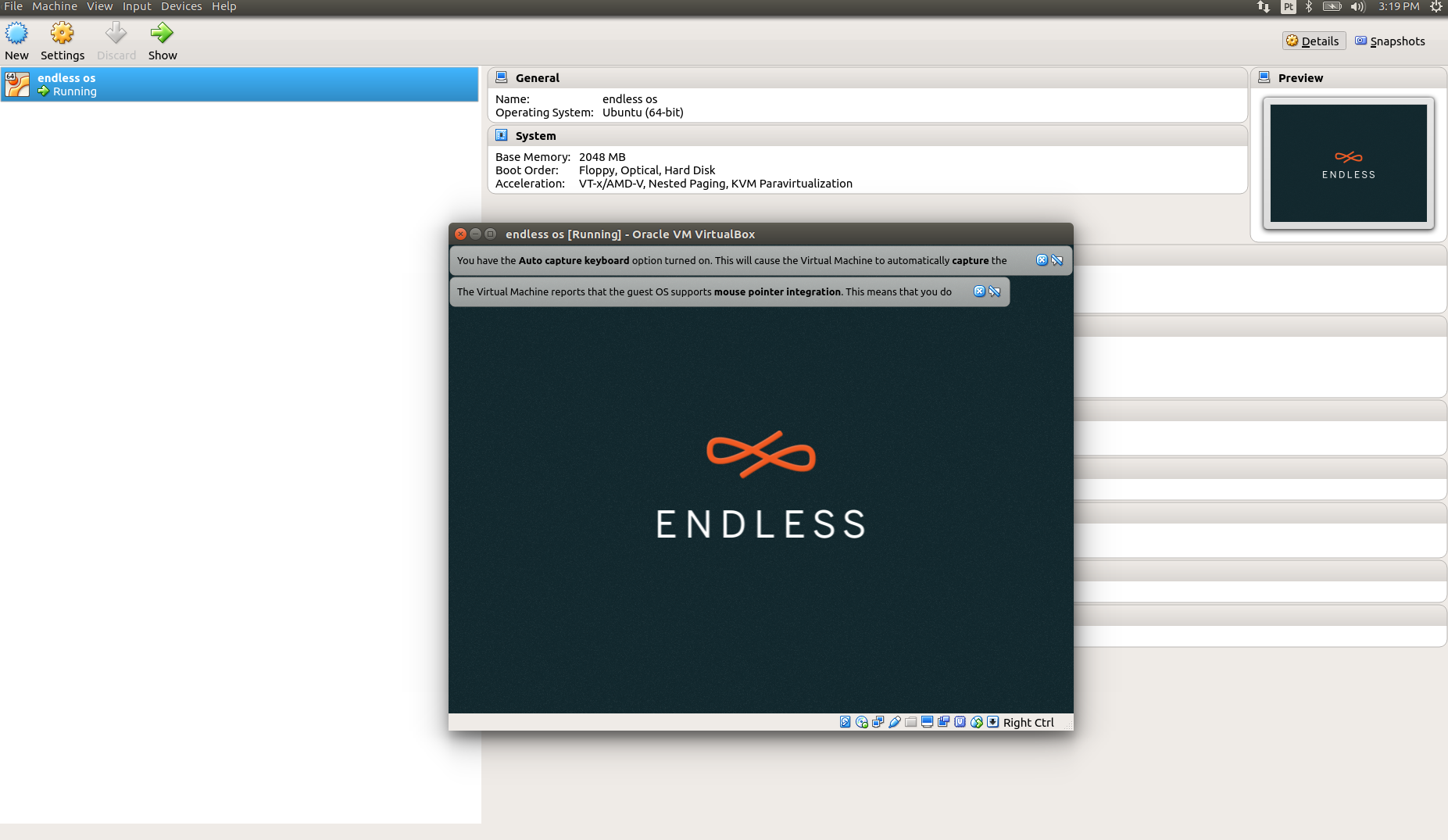Click the 2048 MB base memory value
This screenshot has height=840, width=1448.
click(x=602, y=157)
